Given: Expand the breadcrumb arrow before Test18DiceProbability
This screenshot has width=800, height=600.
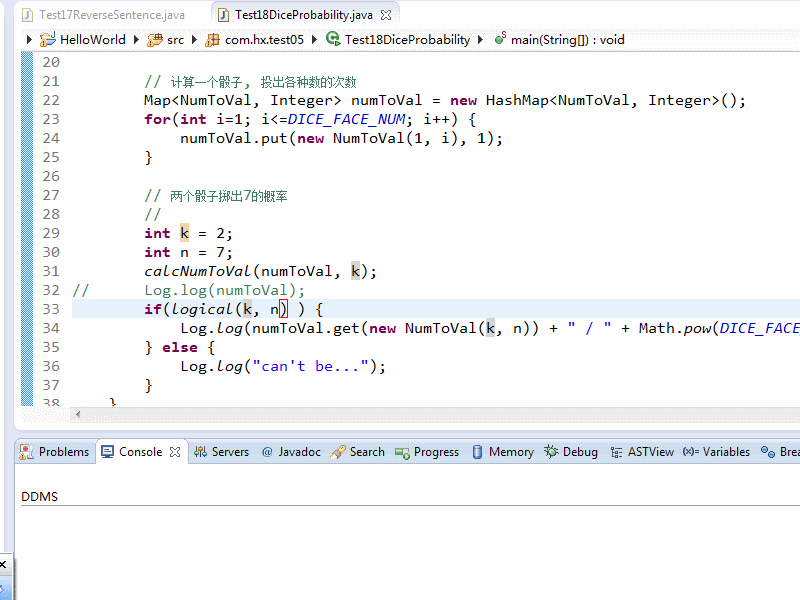Looking at the screenshot, I should [x=314, y=39].
